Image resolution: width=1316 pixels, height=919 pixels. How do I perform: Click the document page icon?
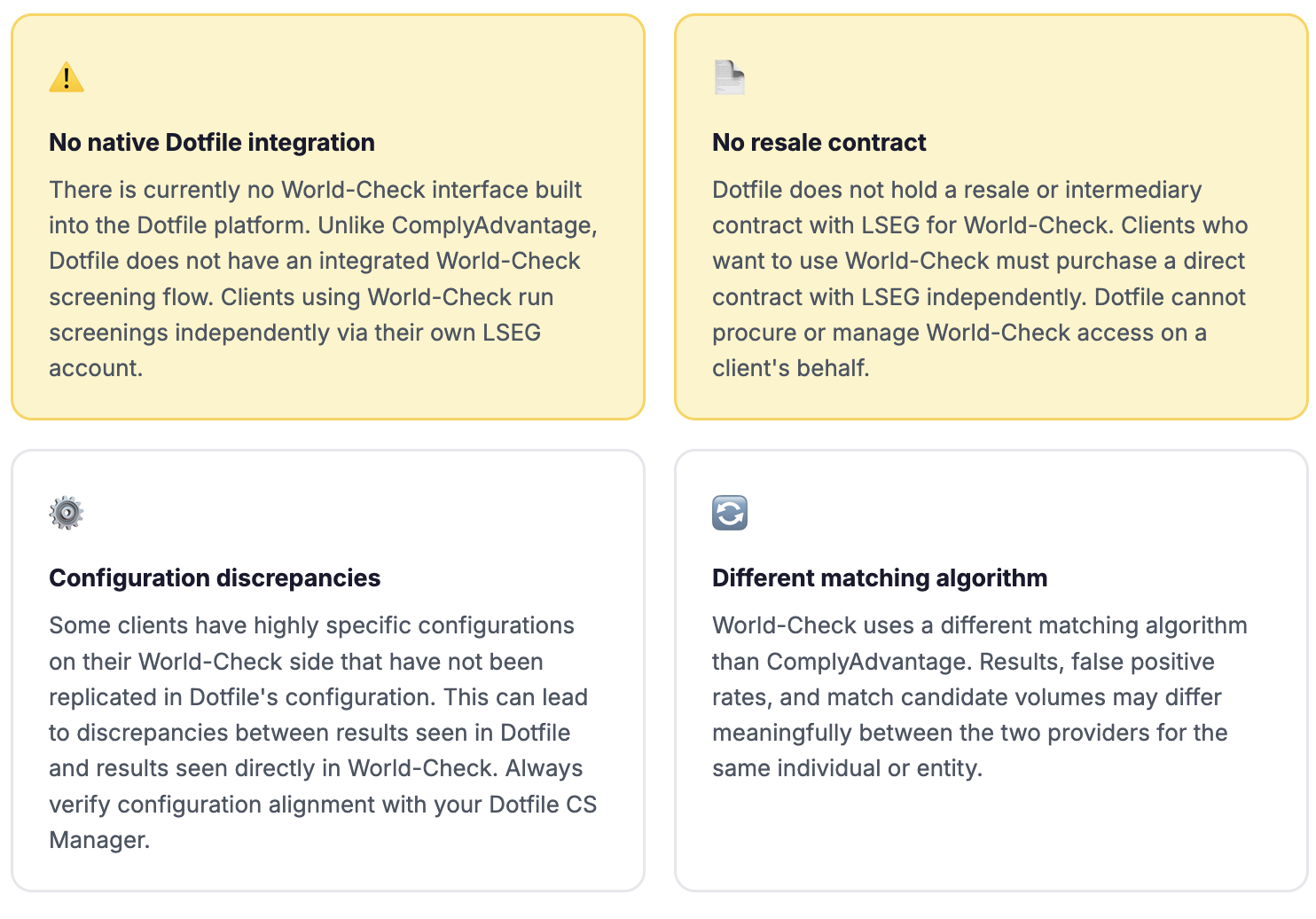tap(729, 77)
